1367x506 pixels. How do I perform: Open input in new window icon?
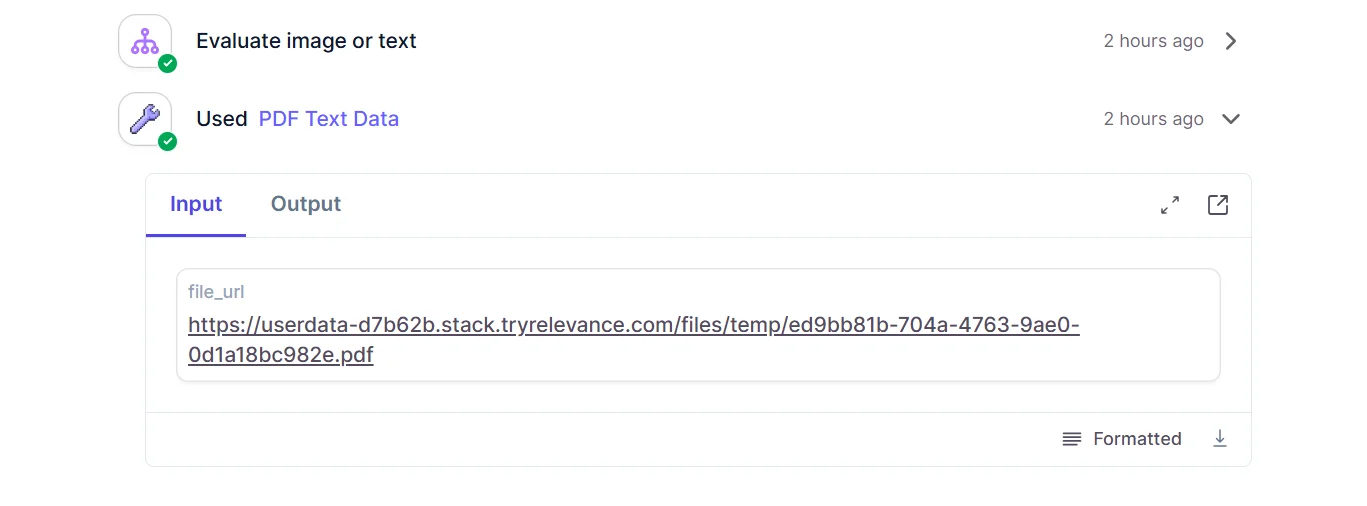[1218, 205]
